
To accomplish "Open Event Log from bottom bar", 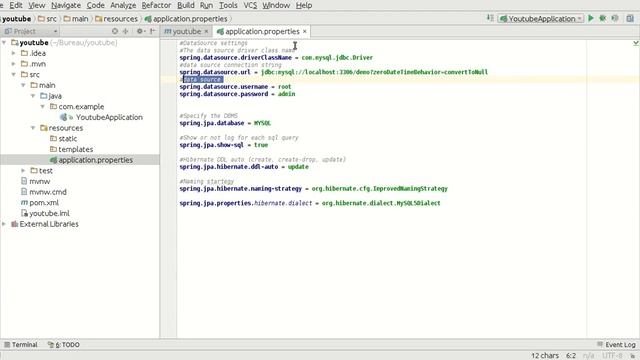I will click(x=616, y=344).
